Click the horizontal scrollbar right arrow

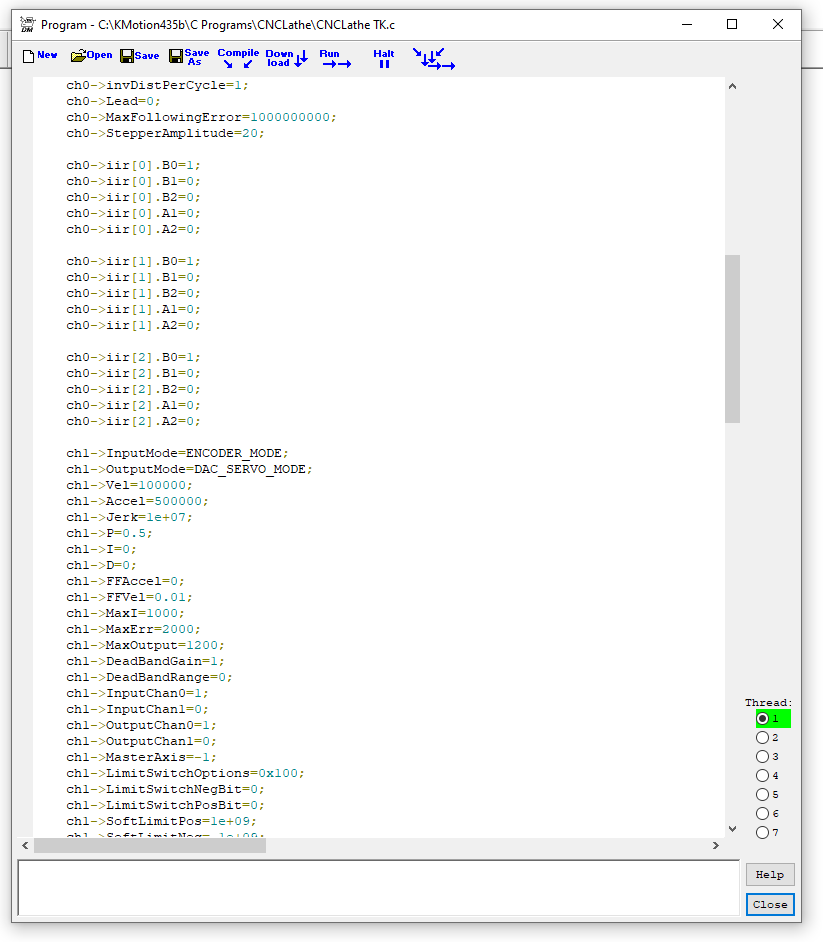coord(715,846)
